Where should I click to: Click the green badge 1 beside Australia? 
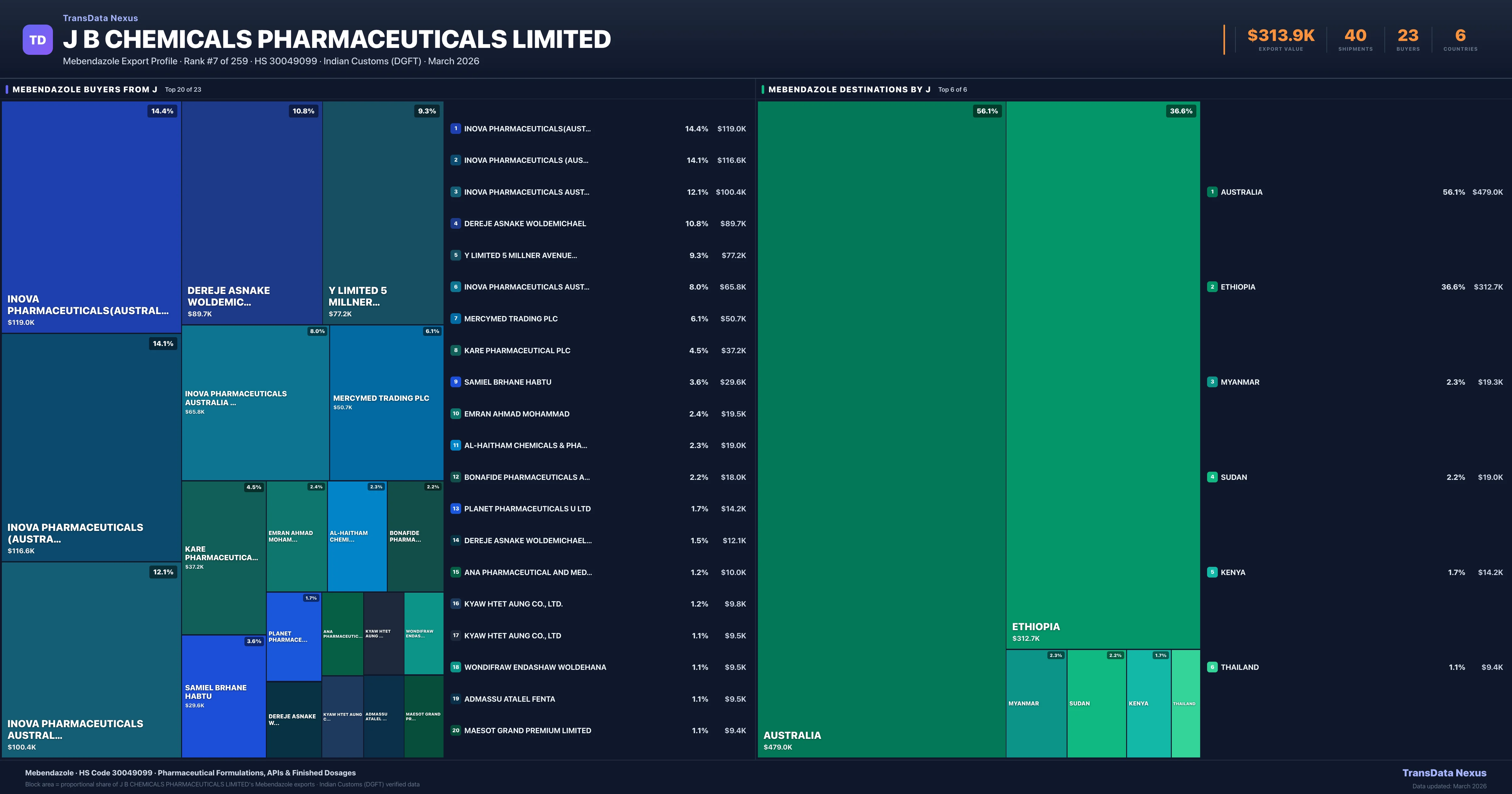pos(1212,192)
